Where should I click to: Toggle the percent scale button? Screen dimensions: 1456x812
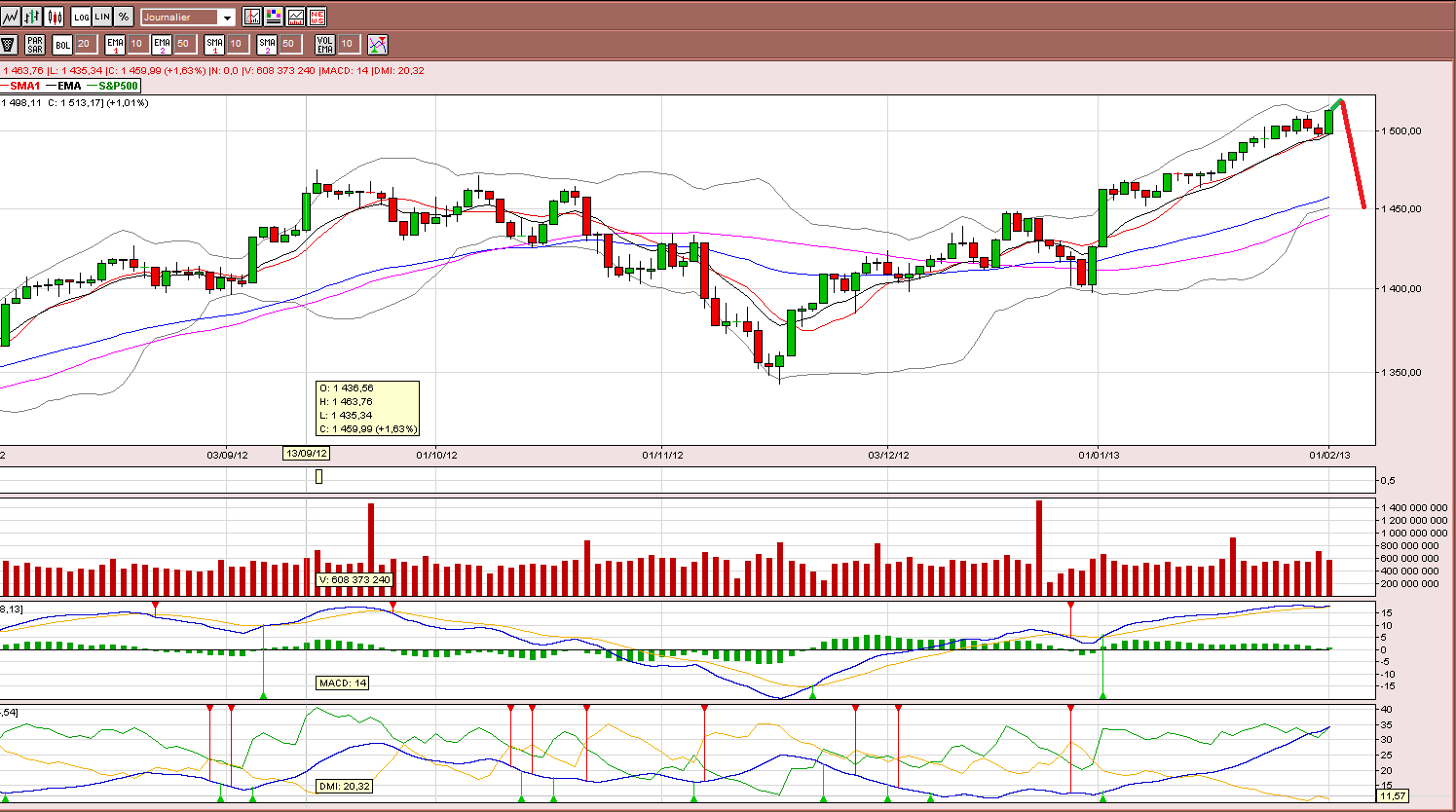(x=124, y=17)
